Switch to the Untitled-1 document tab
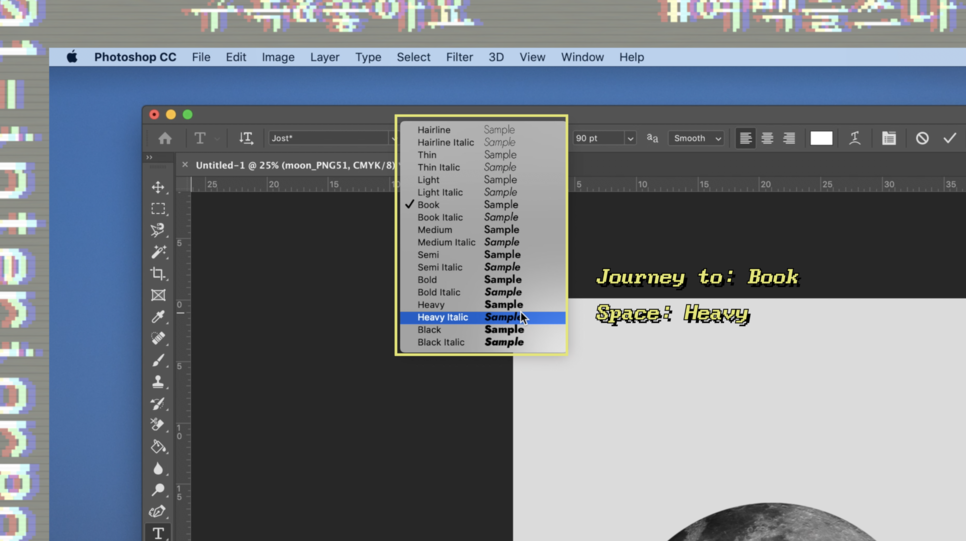Image resolution: width=966 pixels, height=541 pixels. click(294, 165)
